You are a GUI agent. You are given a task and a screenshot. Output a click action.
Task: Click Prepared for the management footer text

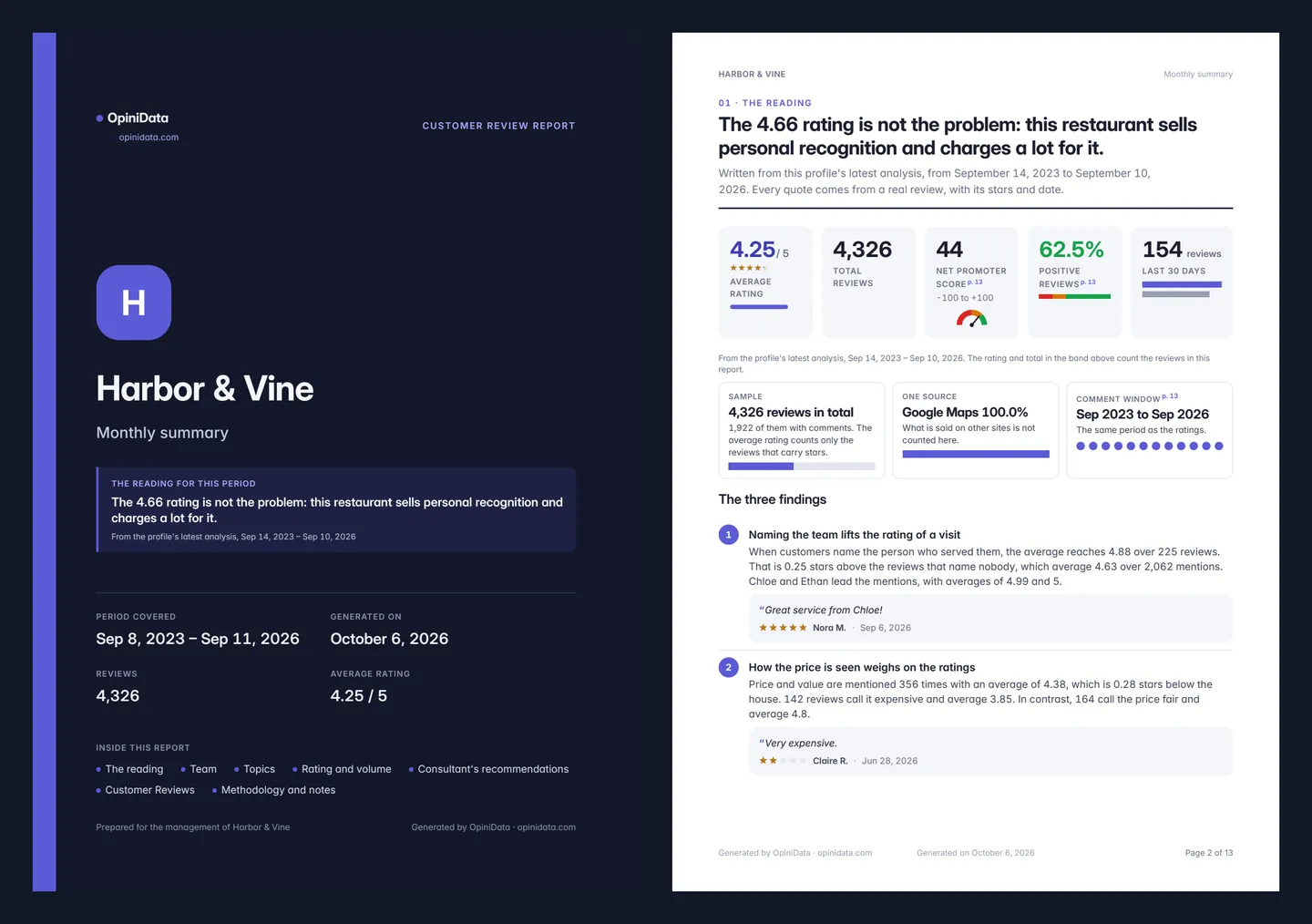point(193,827)
